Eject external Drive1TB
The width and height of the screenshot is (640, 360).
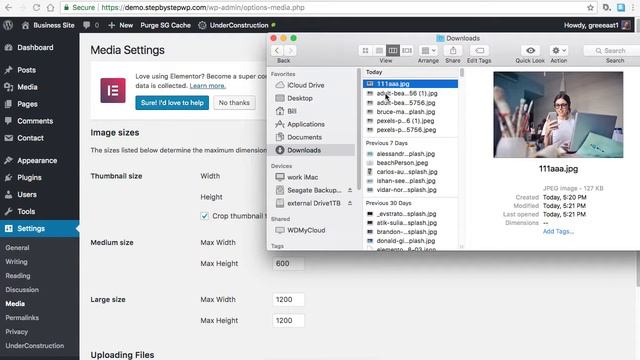(x=350, y=203)
